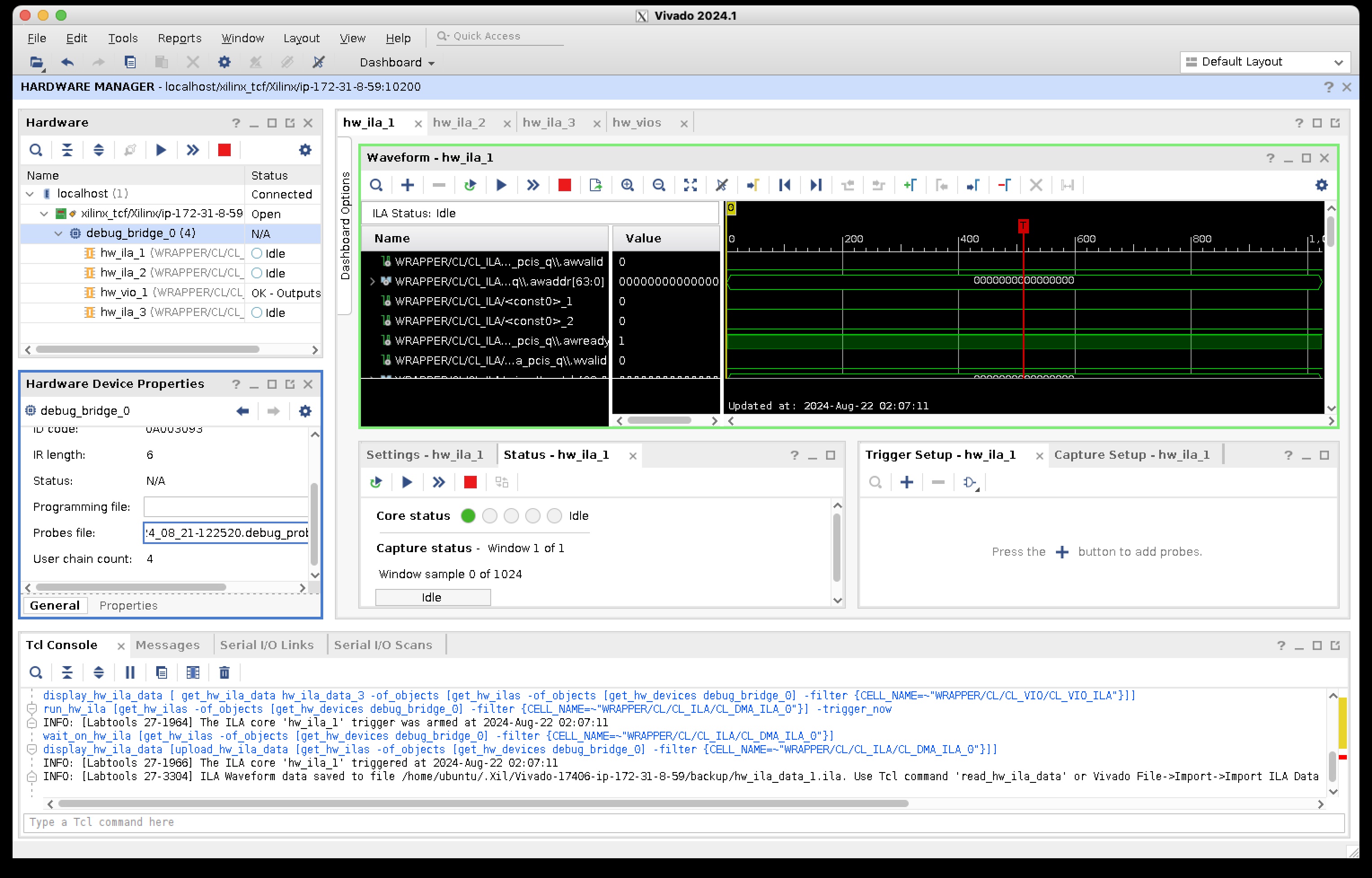The height and width of the screenshot is (878, 1372).
Task: Export ILA data from the Waveform toolbar
Action: tap(596, 185)
